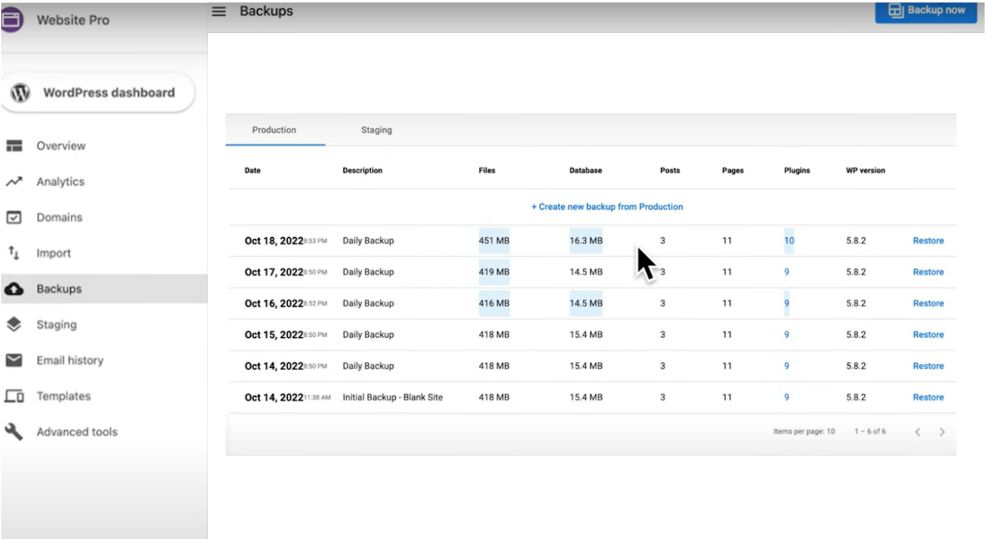Screen dimensions: 985x539
Task: Click the 416 MB files value
Action: click(x=494, y=303)
